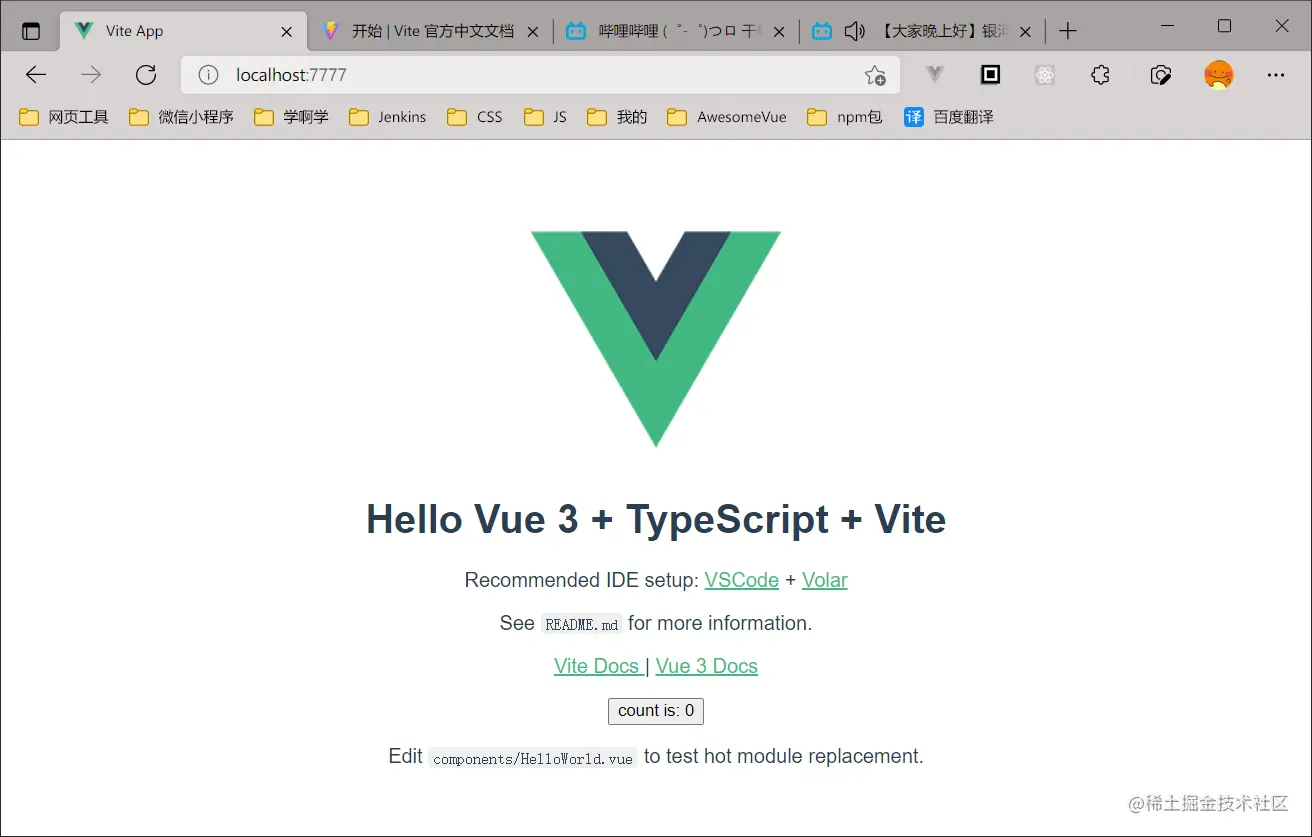Open the 百度翻译 bookmark

(x=949, y=117)
